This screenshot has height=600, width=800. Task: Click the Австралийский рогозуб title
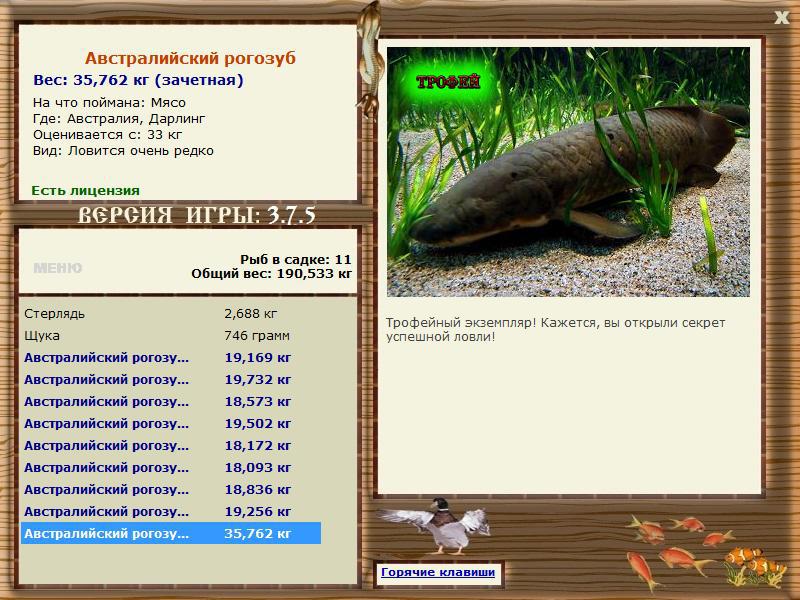pos(190,58)
